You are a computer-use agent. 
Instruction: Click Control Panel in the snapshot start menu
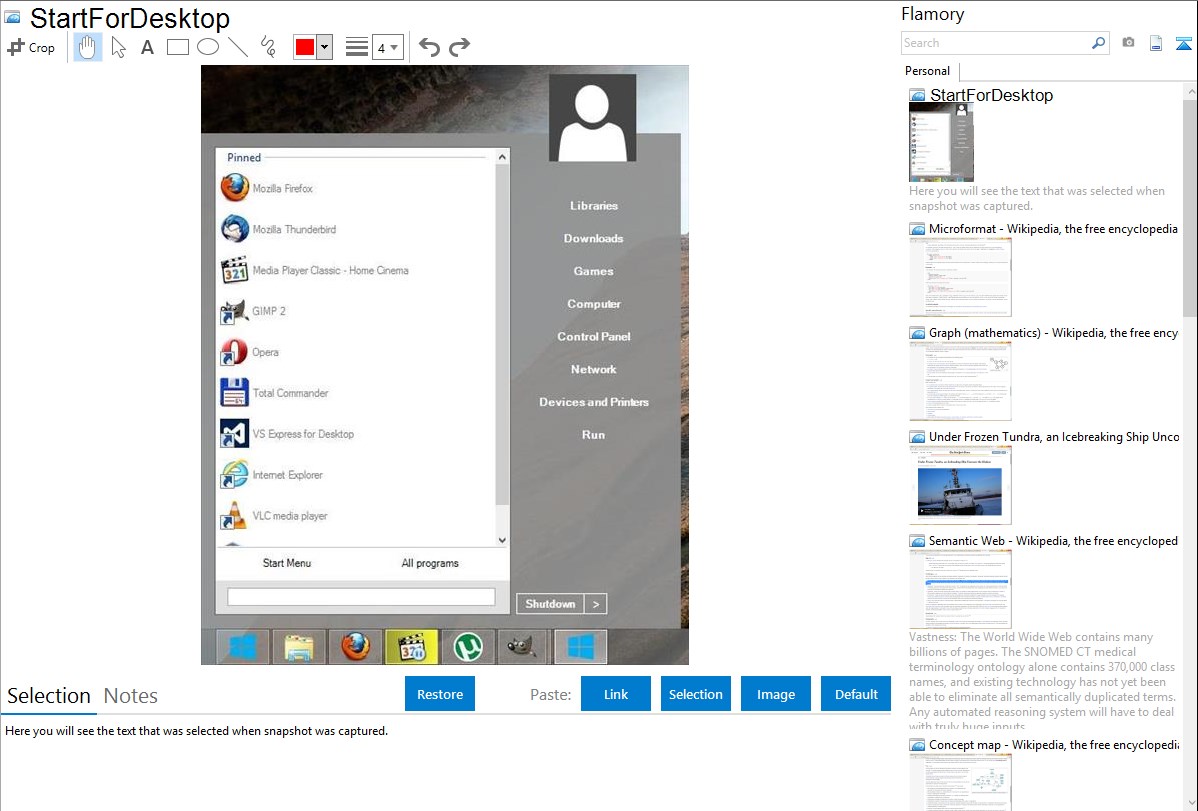click(594, 336)
